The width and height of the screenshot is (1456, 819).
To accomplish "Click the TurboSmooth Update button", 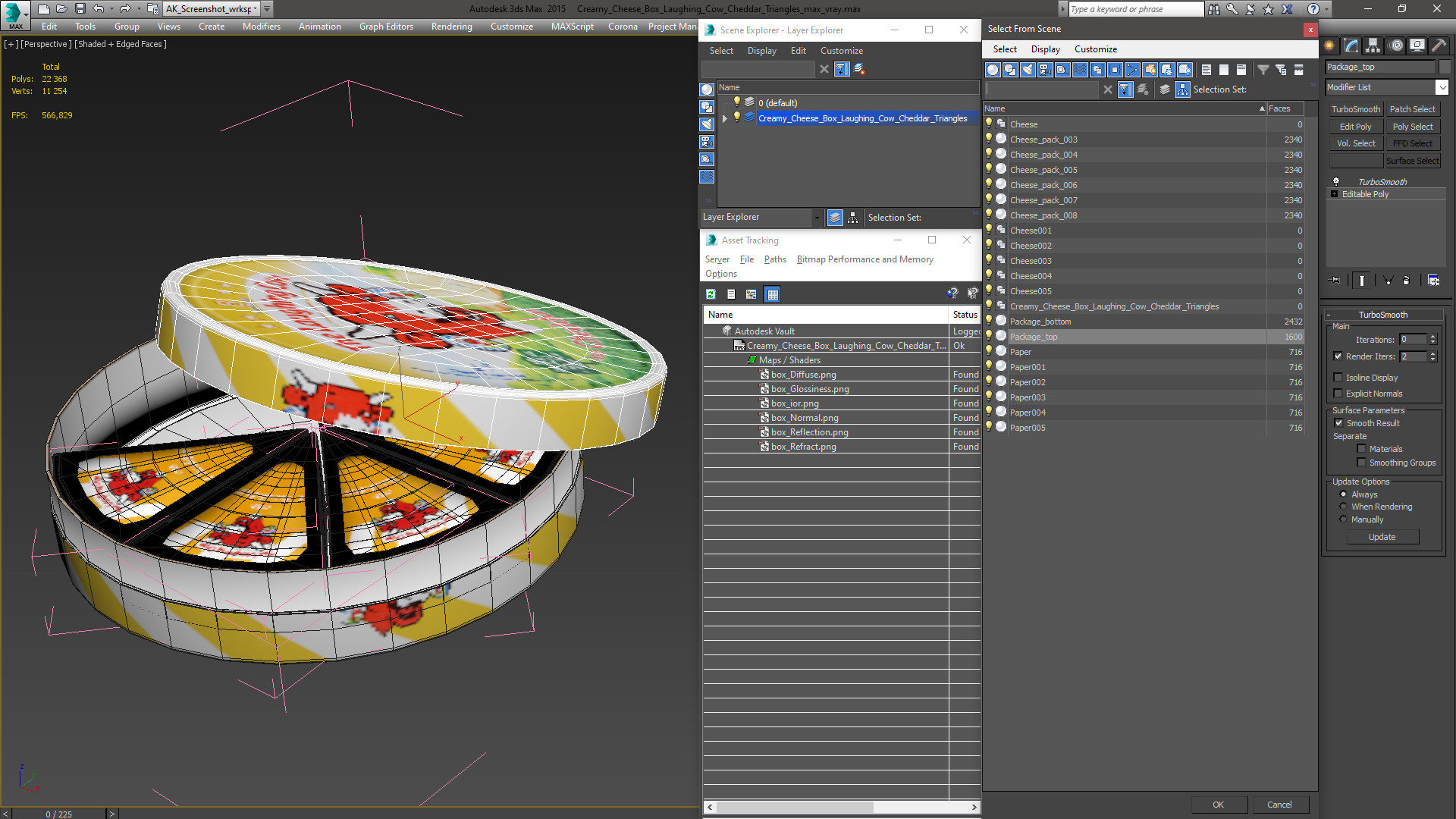I will [1382, 537].
